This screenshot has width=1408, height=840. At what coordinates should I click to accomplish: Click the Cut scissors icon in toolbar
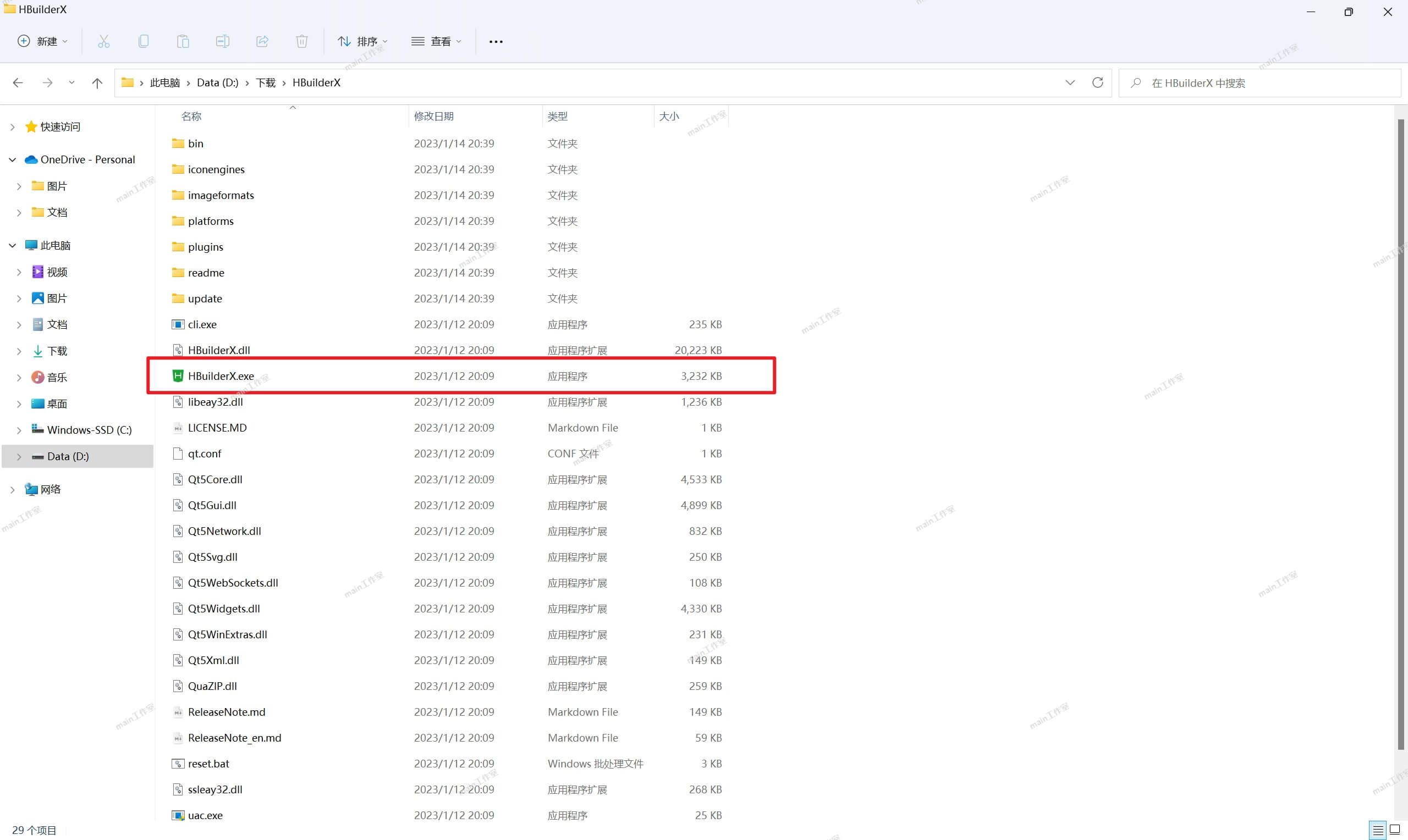(103, 41)
